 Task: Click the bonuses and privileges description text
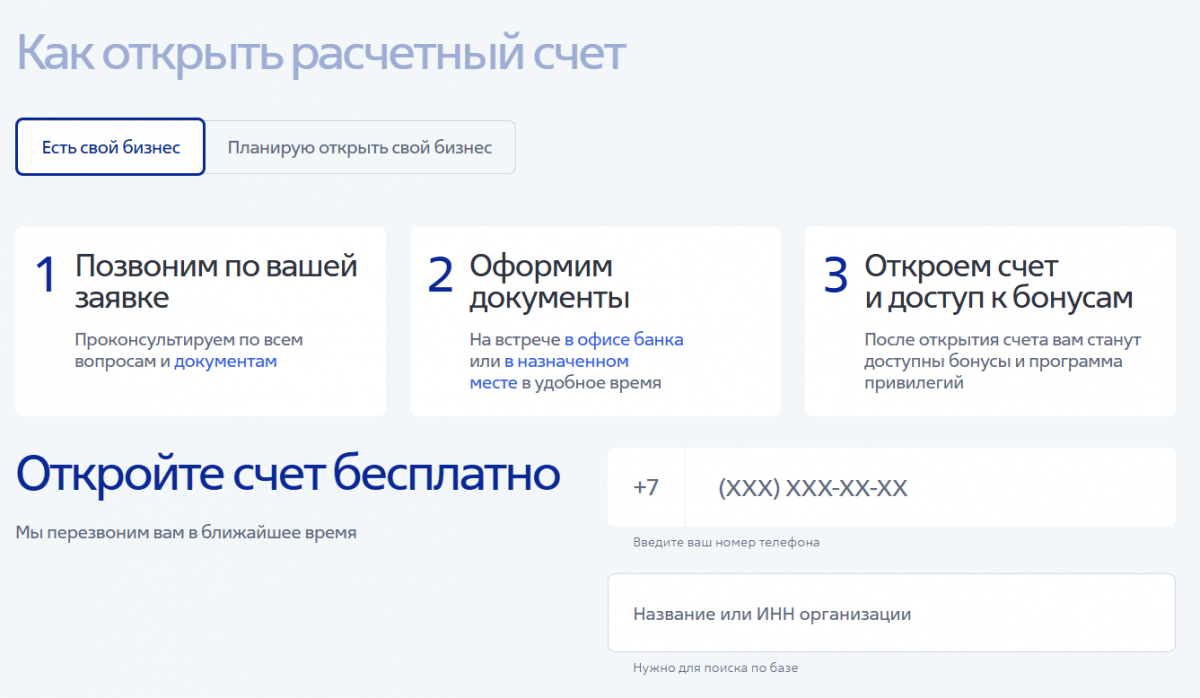1003,361
